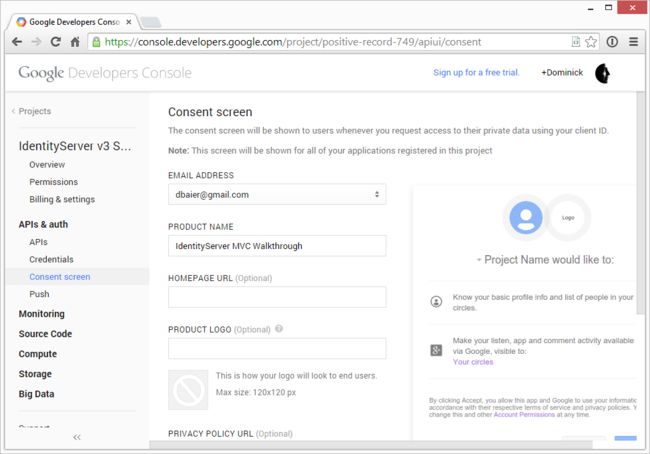This screenshot has height=454, width=650.
Task: Maximize the browser window
Action: [x=609, y=7]
